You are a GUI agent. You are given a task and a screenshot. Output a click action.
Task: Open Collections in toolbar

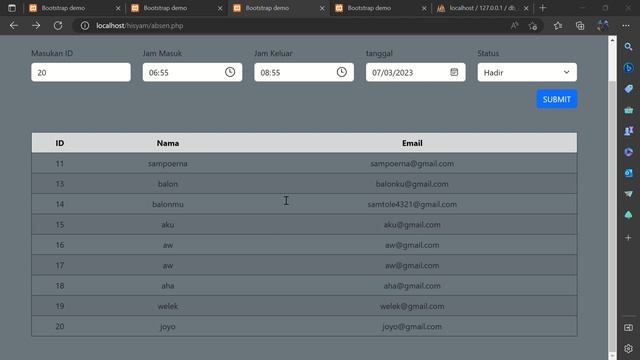click(x=580, y=26)
